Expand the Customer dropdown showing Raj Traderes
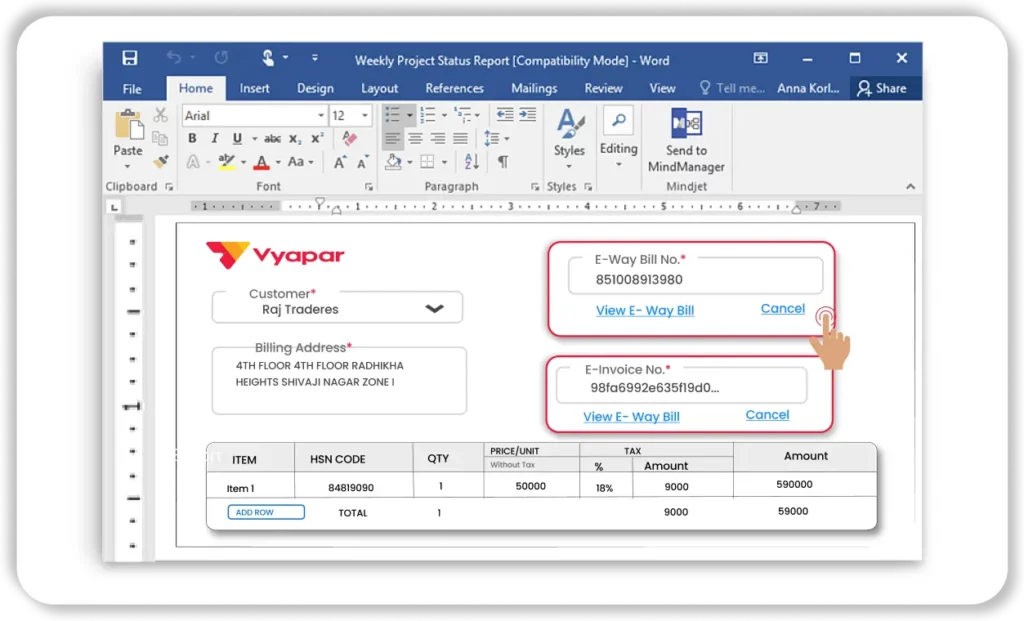Screen dimensions: 1024x621 [x=434, y=309]
